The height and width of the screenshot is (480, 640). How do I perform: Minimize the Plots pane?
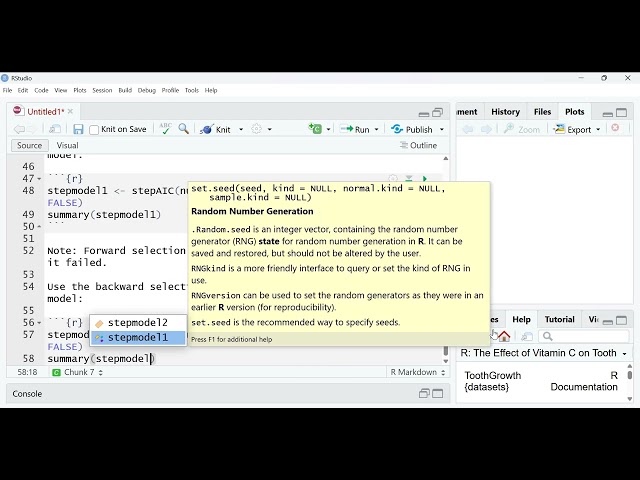click(x=608, y=113)
